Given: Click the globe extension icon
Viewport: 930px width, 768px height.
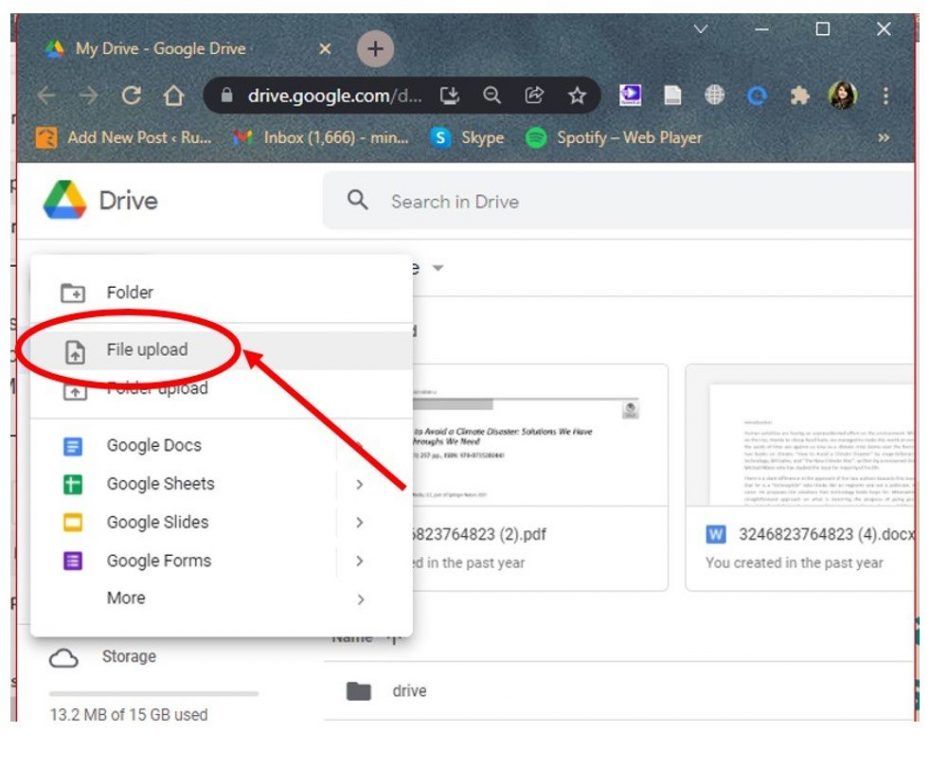Looking at the screenshot, I should point(715,95).
